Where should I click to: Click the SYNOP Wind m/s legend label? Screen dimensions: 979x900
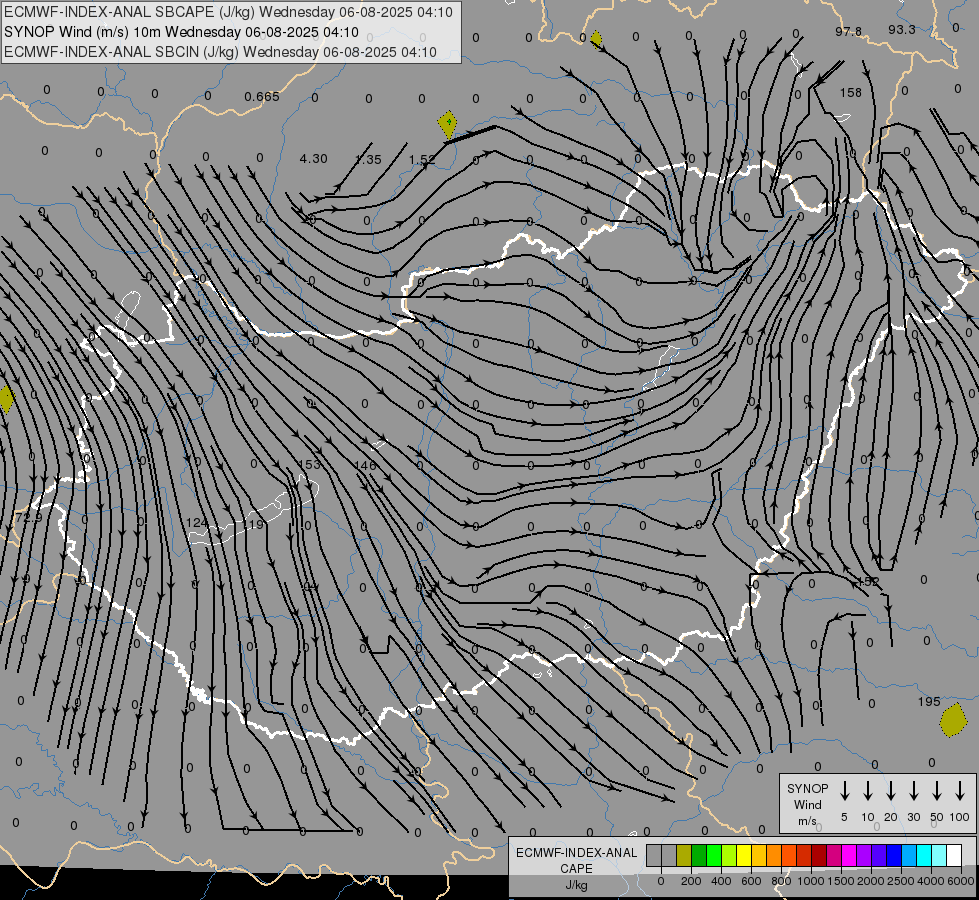click(x=807, y=804)
